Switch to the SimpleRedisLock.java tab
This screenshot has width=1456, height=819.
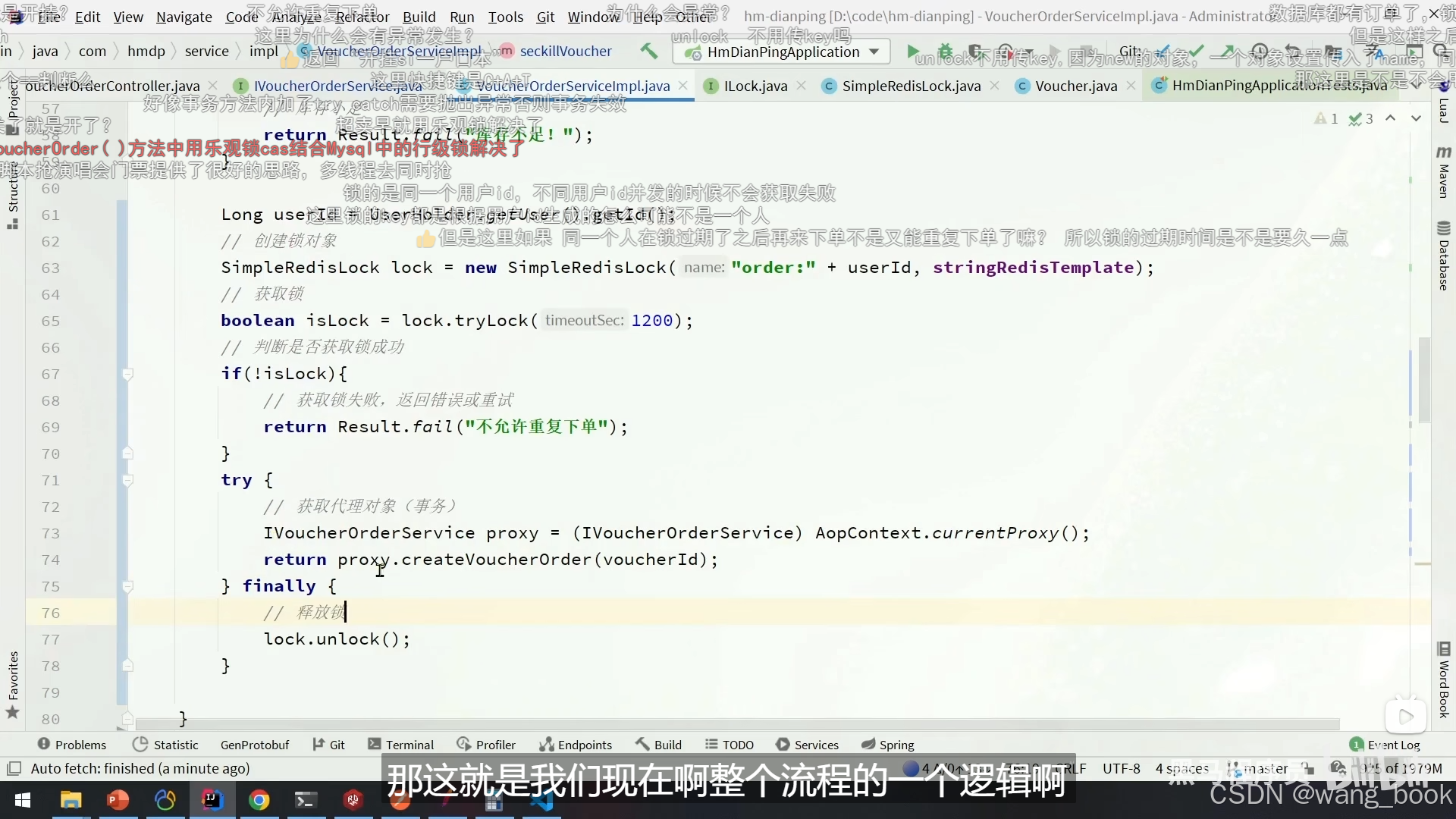point(911,86)
